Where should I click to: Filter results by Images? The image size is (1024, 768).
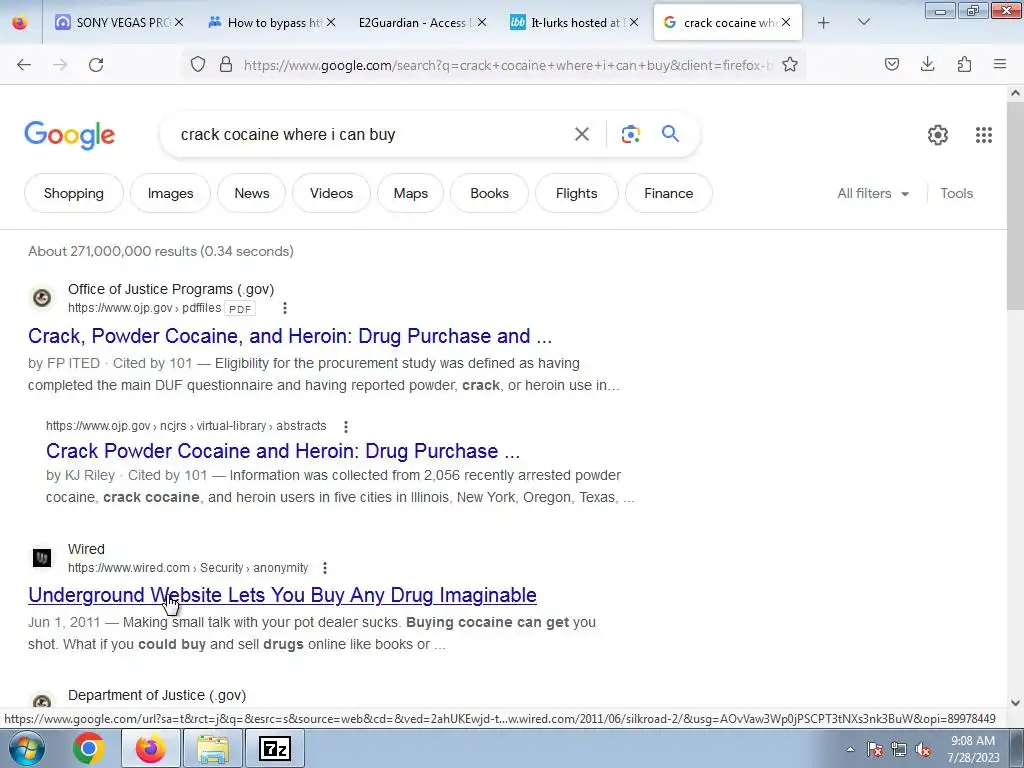point(170,193)
